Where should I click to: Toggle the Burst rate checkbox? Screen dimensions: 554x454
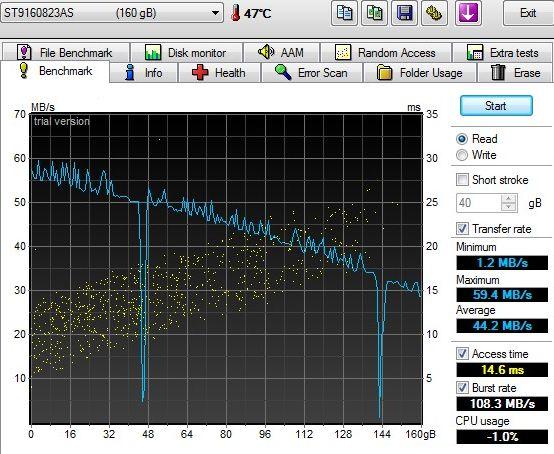click(462, 388)
